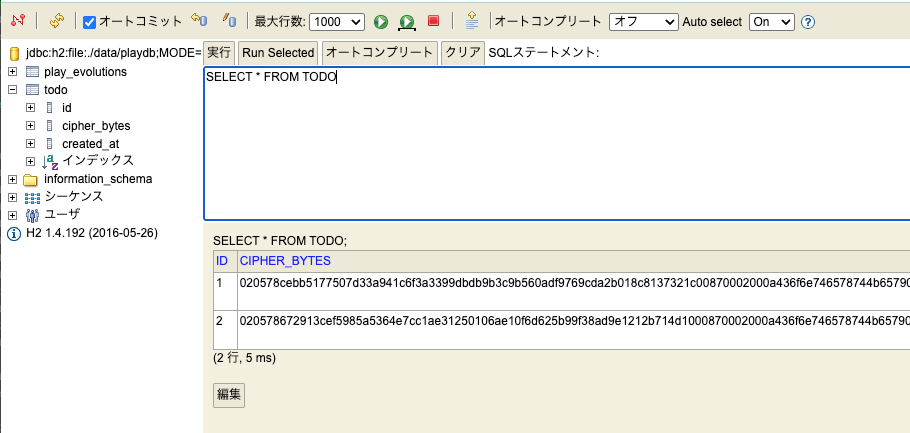Click the command history icon
Image resolution: width=910 pixels, height=433 pixels.
pos(472,21)
